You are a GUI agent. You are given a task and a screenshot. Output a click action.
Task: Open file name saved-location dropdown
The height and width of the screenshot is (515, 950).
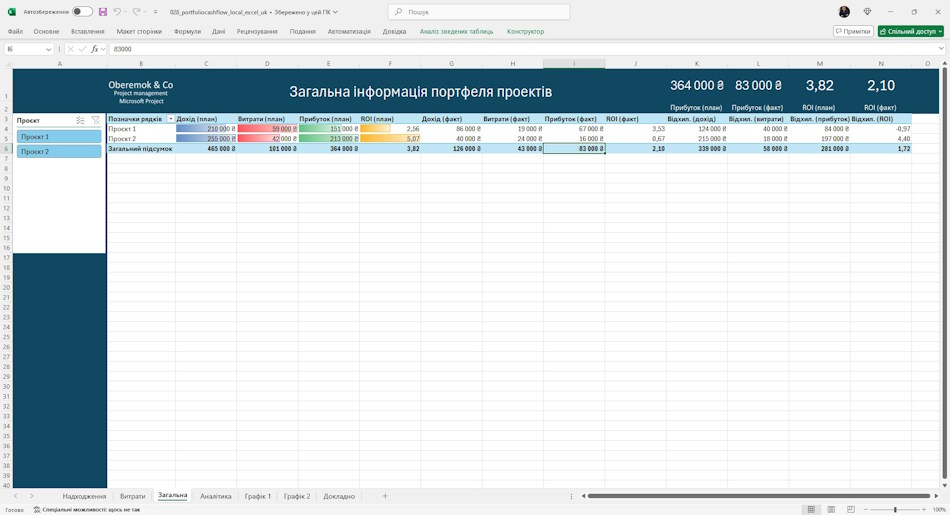(x=335, y=12)
